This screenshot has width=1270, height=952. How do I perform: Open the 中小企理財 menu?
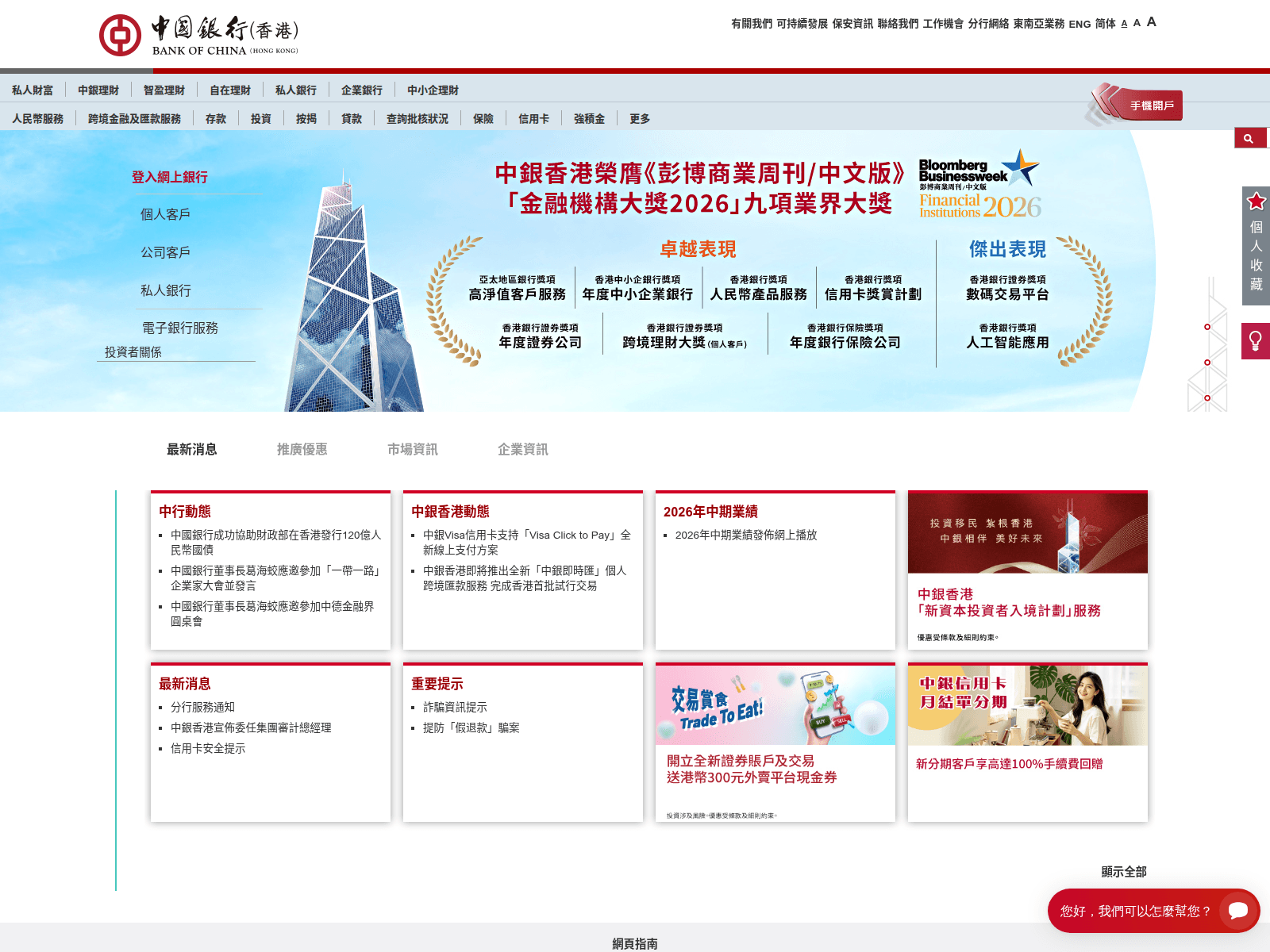click(433, 90)
